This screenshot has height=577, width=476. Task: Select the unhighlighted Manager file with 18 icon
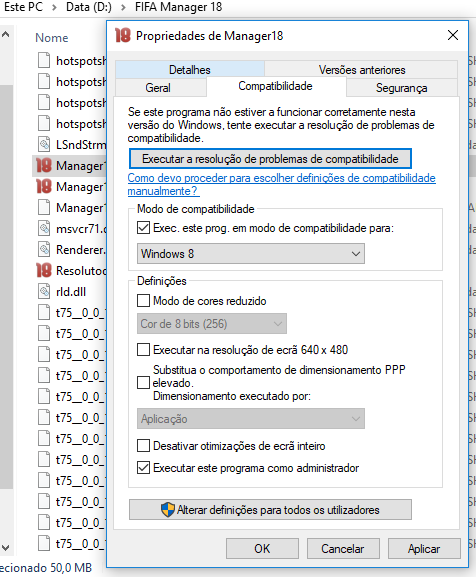[44, 187]
